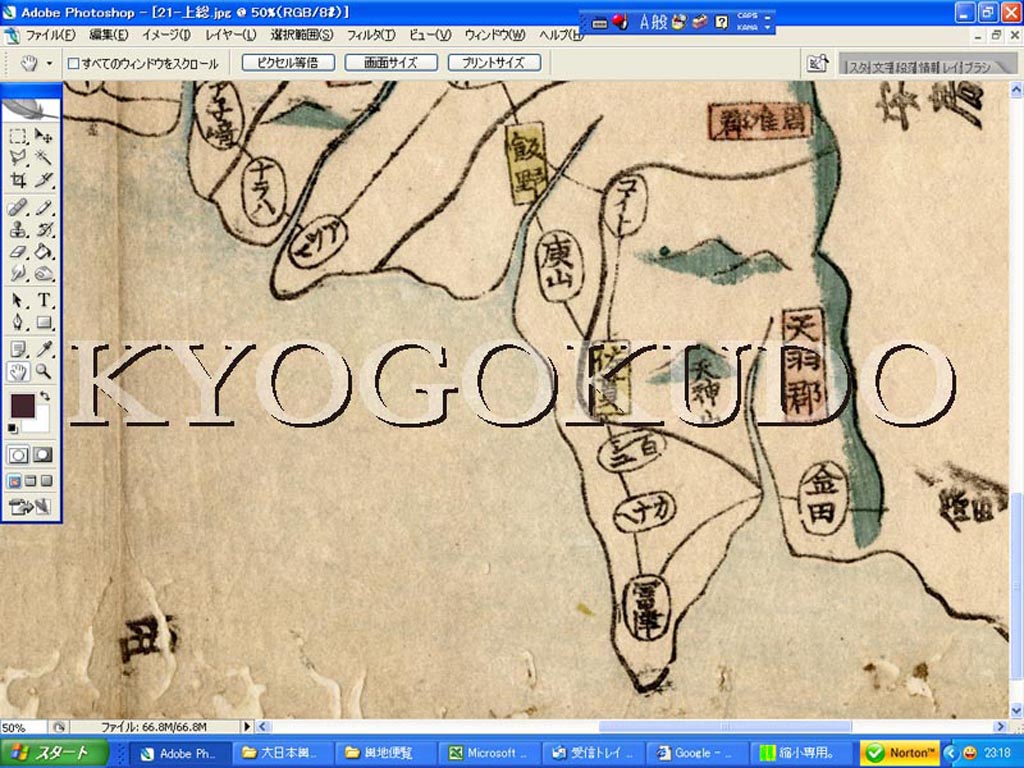Swap foreground and background colors

point(44,396)
